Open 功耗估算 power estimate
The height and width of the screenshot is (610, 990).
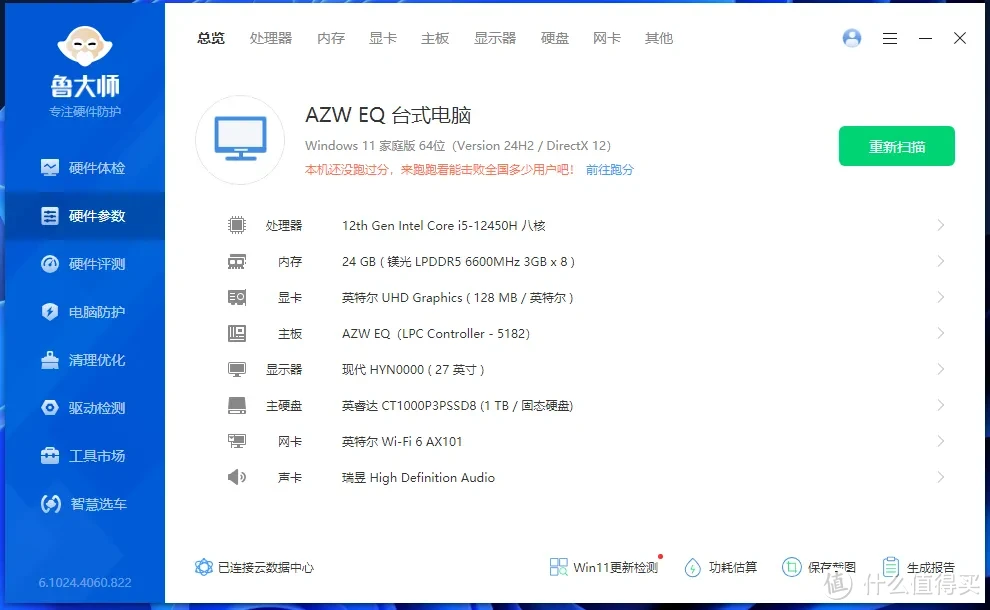coord(720,567)
